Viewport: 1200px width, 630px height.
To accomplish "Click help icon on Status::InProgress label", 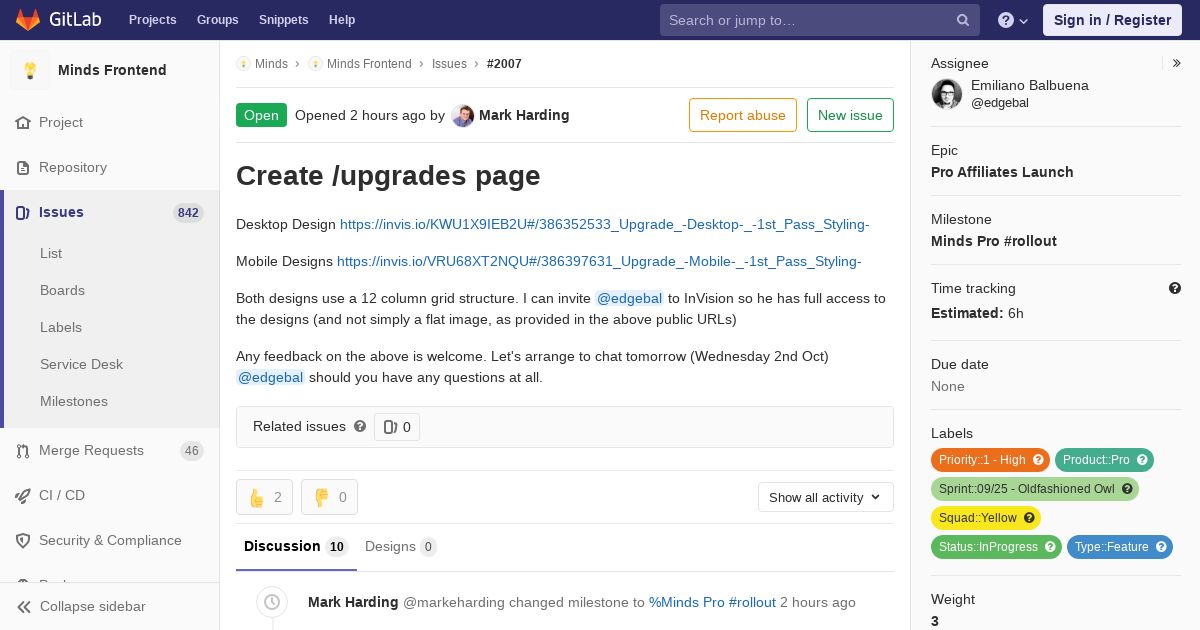I will (x=1050, y=547).
